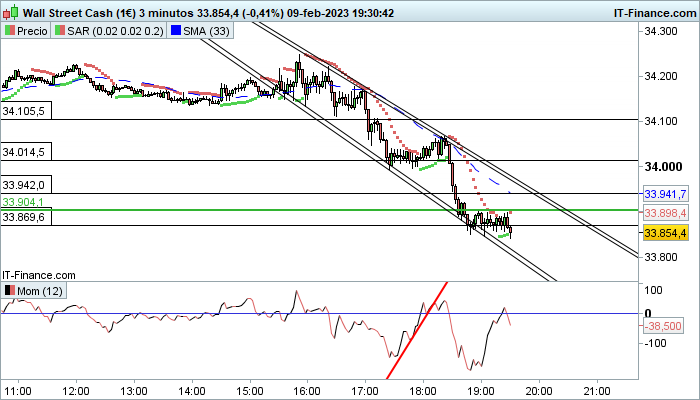Click the 34.100 price axis label
Screen dimensions: 700x400
(x=660, y=121)
